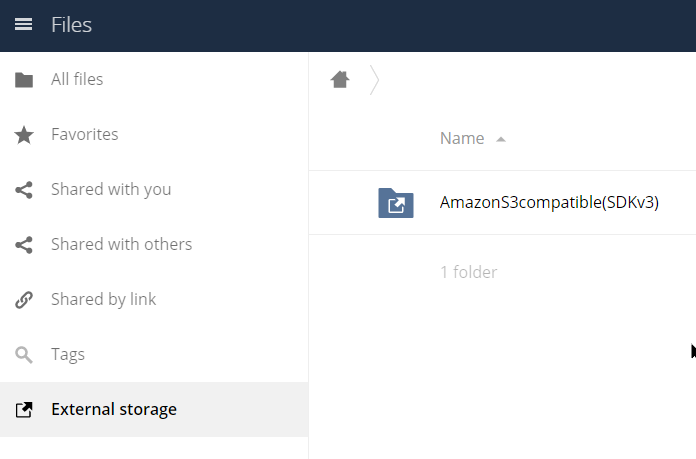Go to home via breadcrumb house icon

pos(340,80)
